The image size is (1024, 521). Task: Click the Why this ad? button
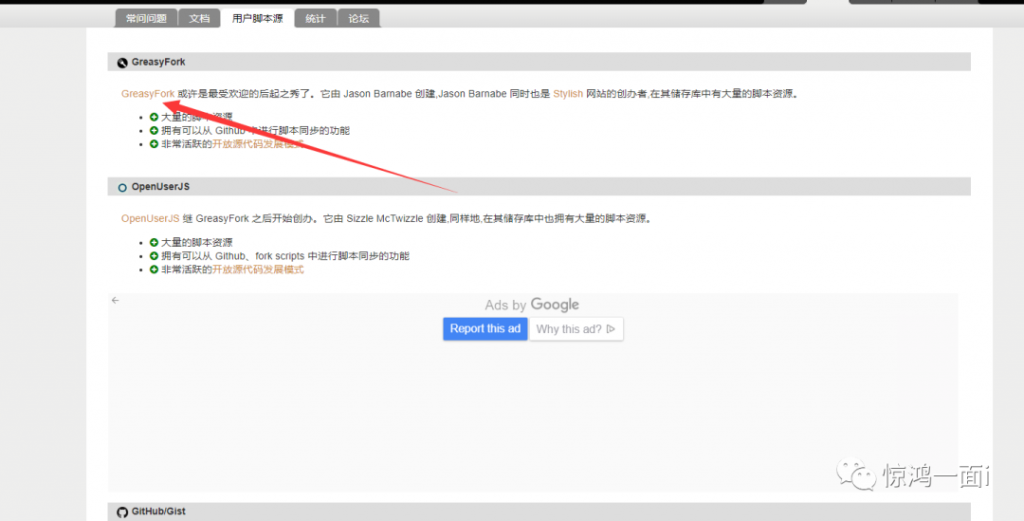click(575, 329)
